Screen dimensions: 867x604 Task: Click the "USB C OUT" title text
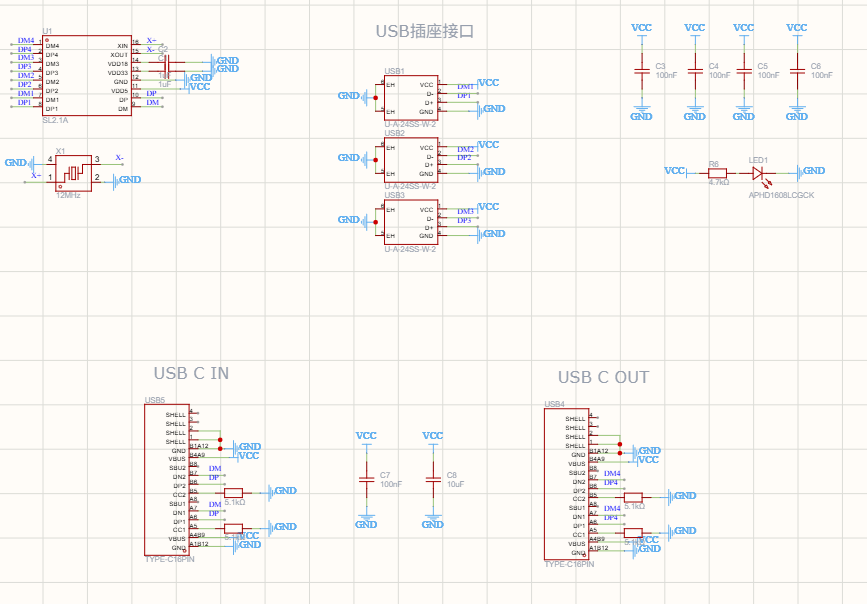(x=603, y=377)
